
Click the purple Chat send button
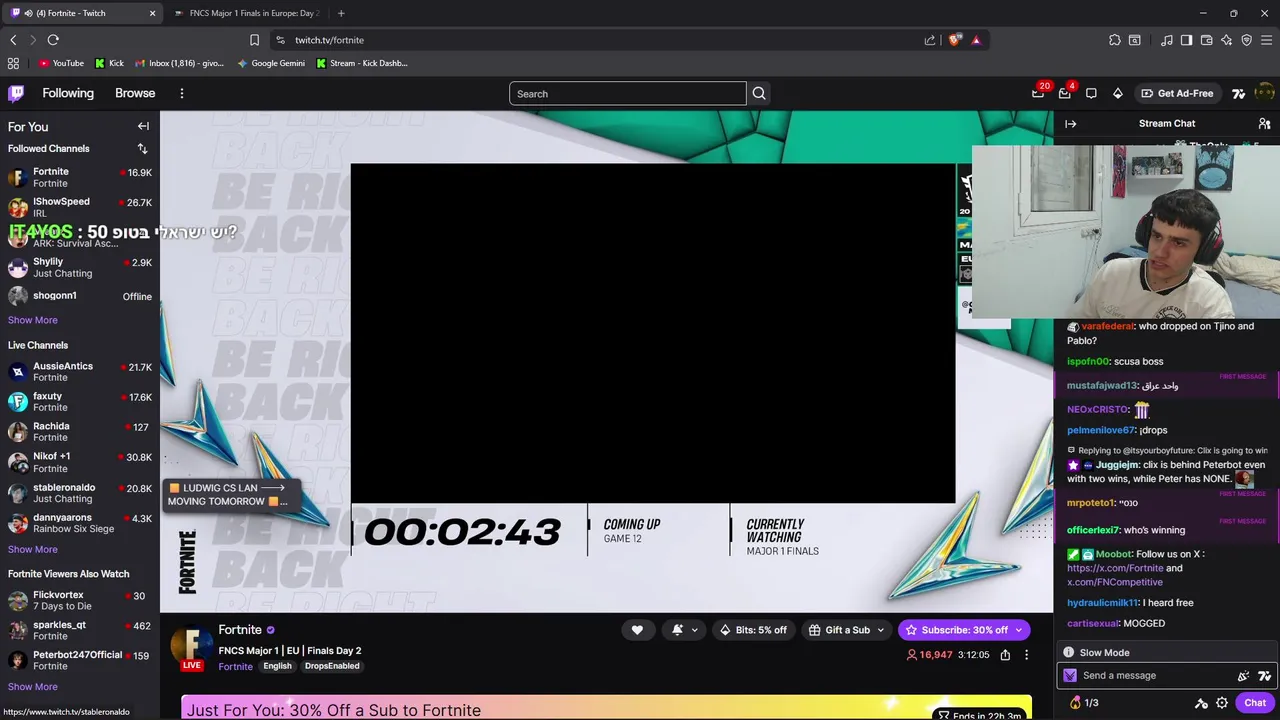tap(1255, 703)
